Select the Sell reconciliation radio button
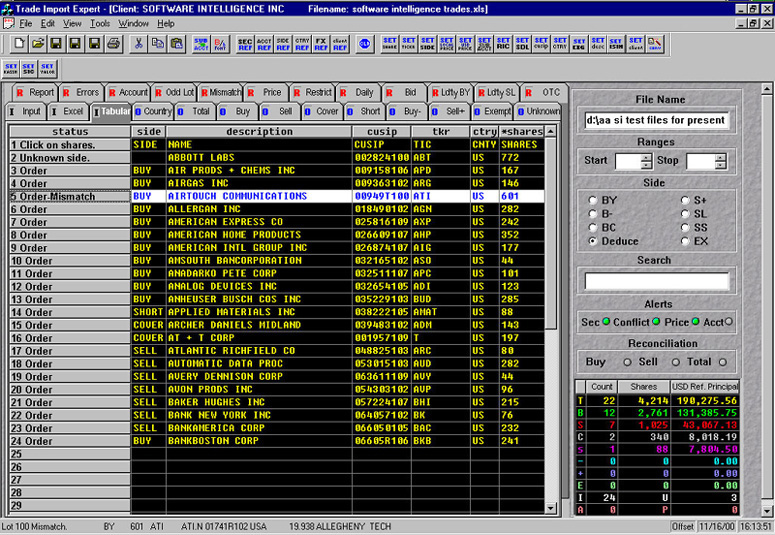 point(676,362)
